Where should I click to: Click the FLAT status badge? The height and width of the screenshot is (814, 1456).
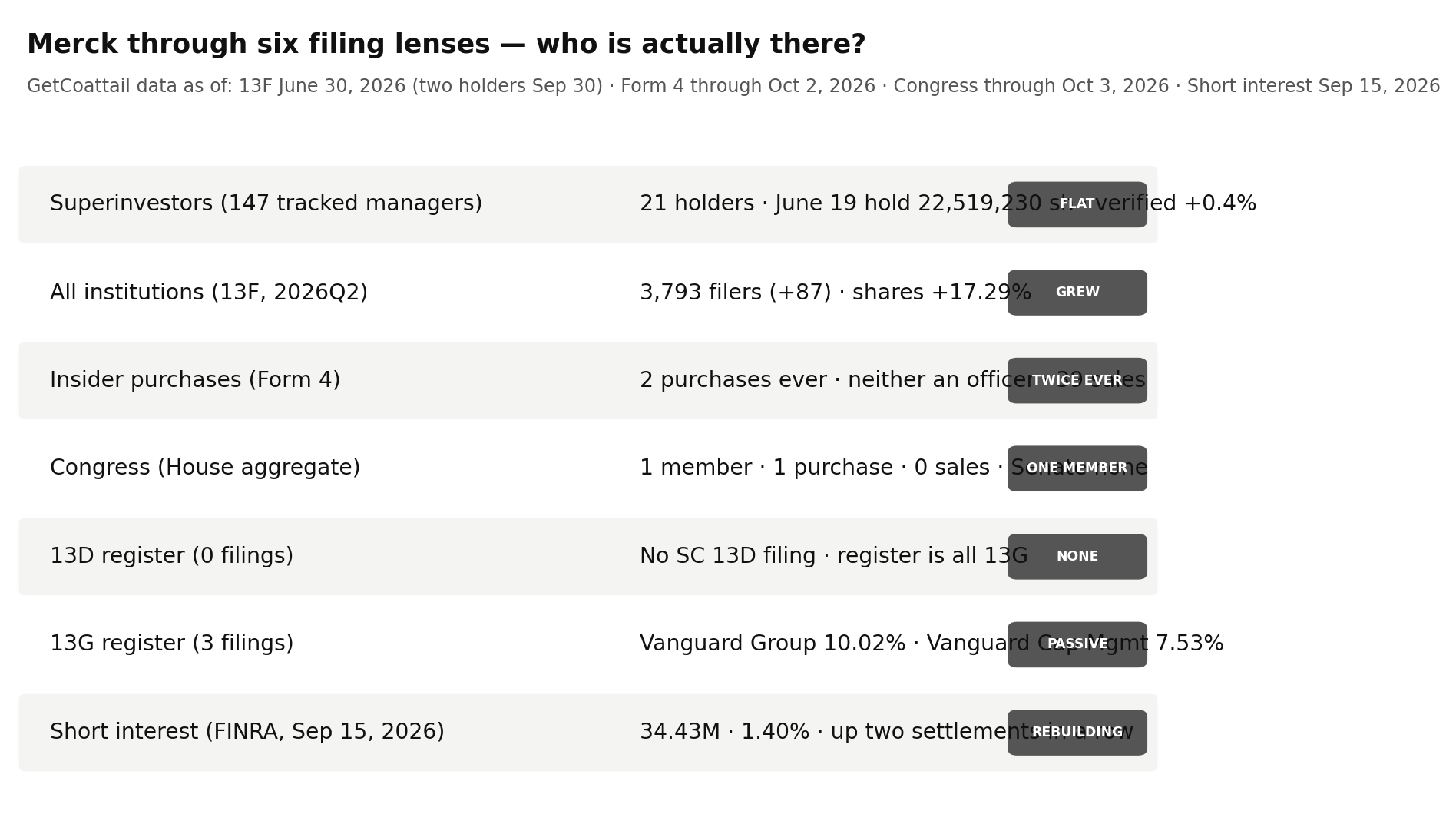click(x=1077, y=204)
